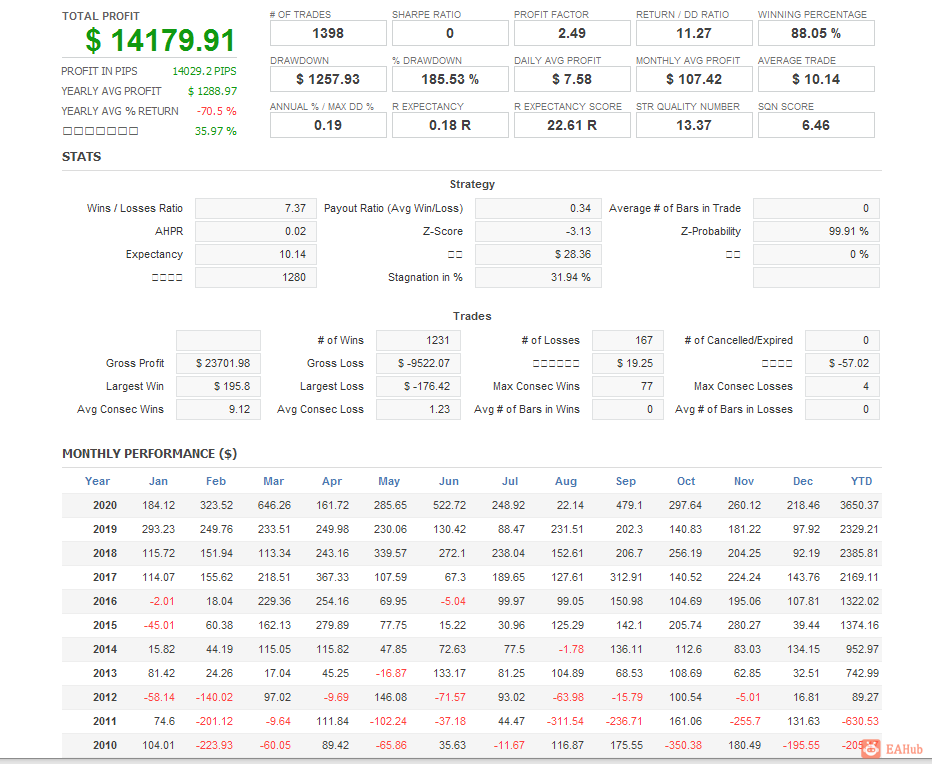Click the YTD column header
The image size is (932, 764).
[861, 481]
